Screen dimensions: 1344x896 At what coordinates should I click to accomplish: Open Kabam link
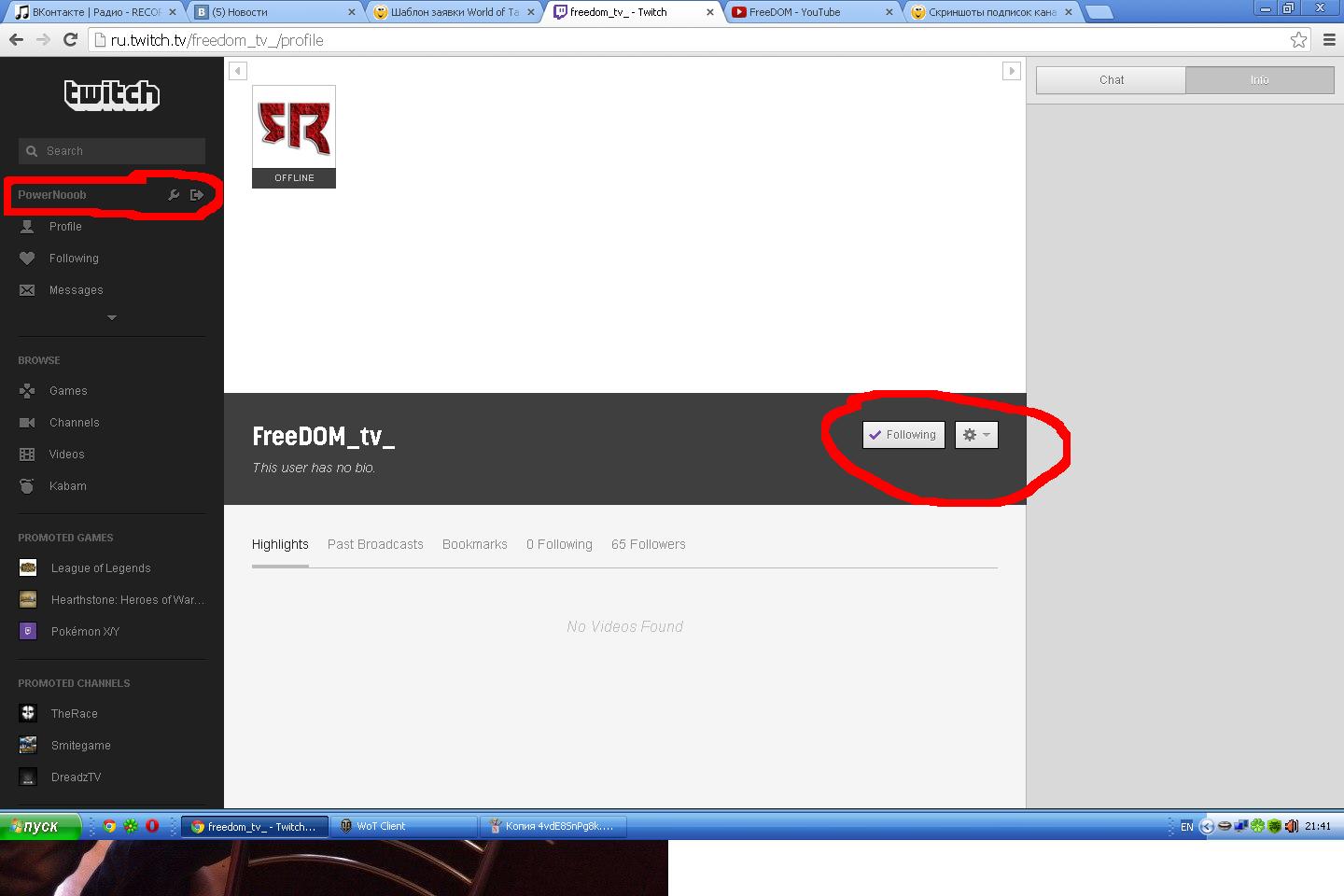pyautogui.click(x=68, y=486)
